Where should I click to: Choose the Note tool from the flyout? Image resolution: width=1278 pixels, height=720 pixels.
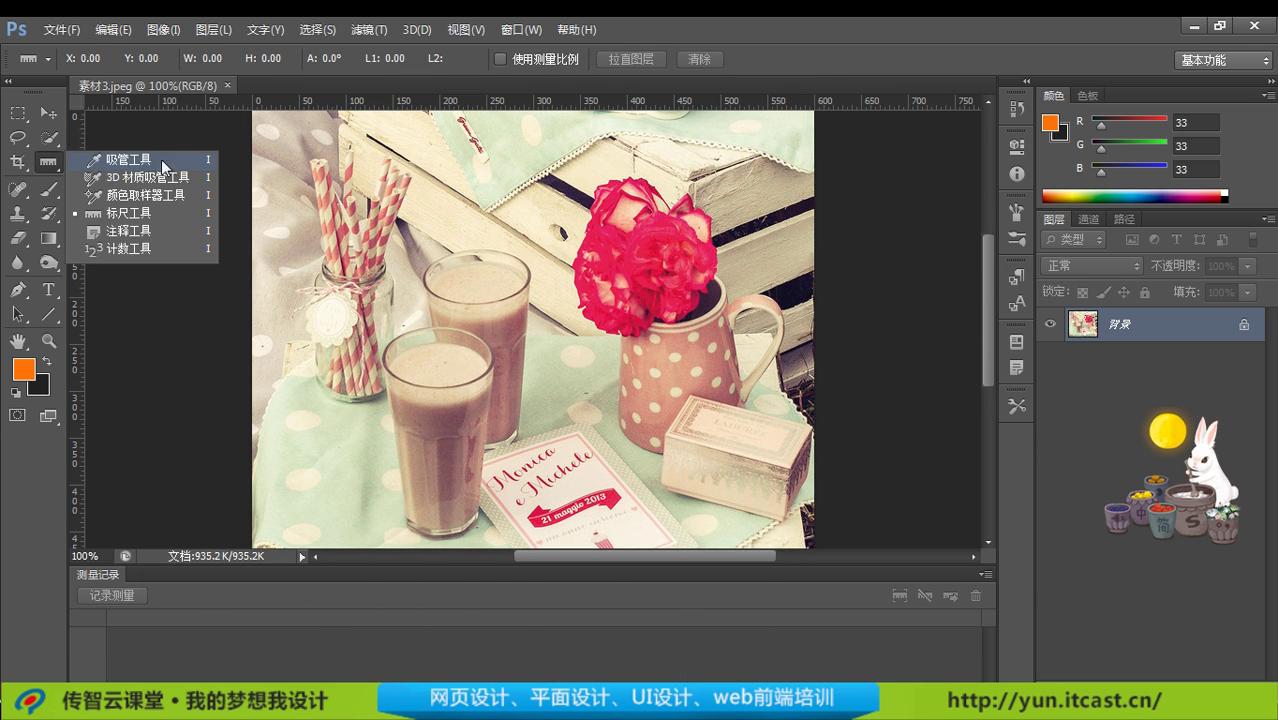128,230
